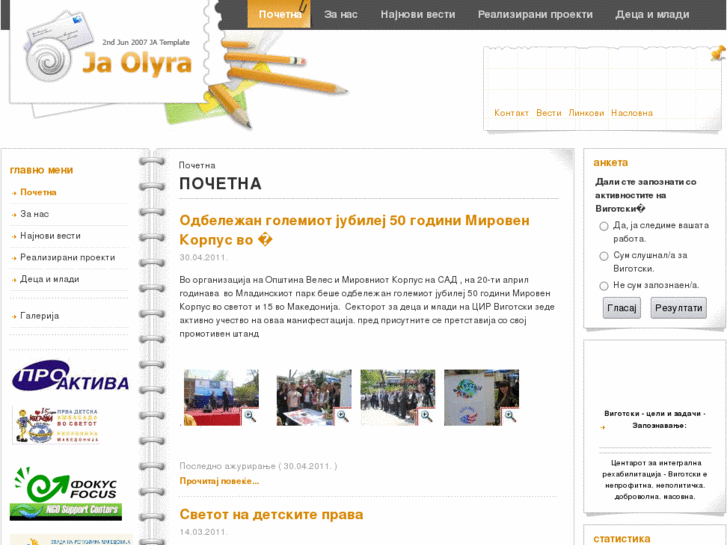Image resolution: width=727 pixels, height=545 pixels.
Task: Open 'Галерија' in the left main menu
Action: click(x=40, y=316)
